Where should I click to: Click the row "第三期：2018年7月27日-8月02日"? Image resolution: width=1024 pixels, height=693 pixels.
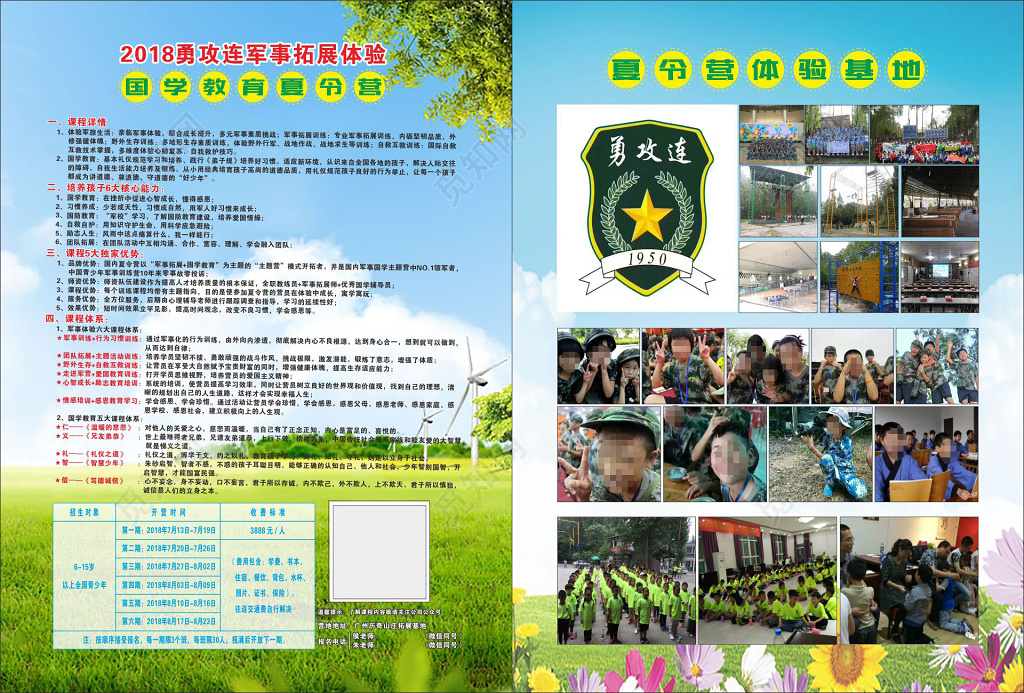pos(168,566)
